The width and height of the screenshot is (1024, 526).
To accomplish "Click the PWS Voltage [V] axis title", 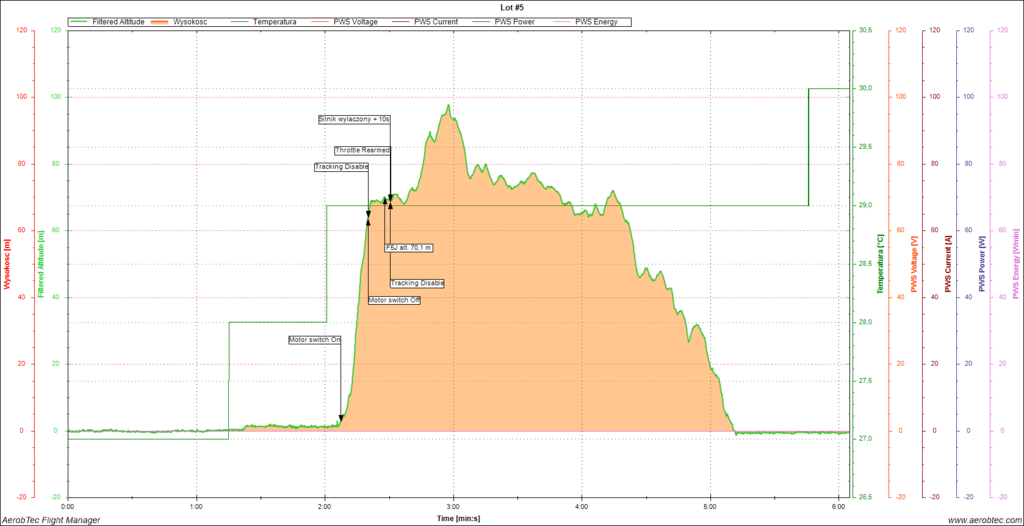I will [913, 263].
